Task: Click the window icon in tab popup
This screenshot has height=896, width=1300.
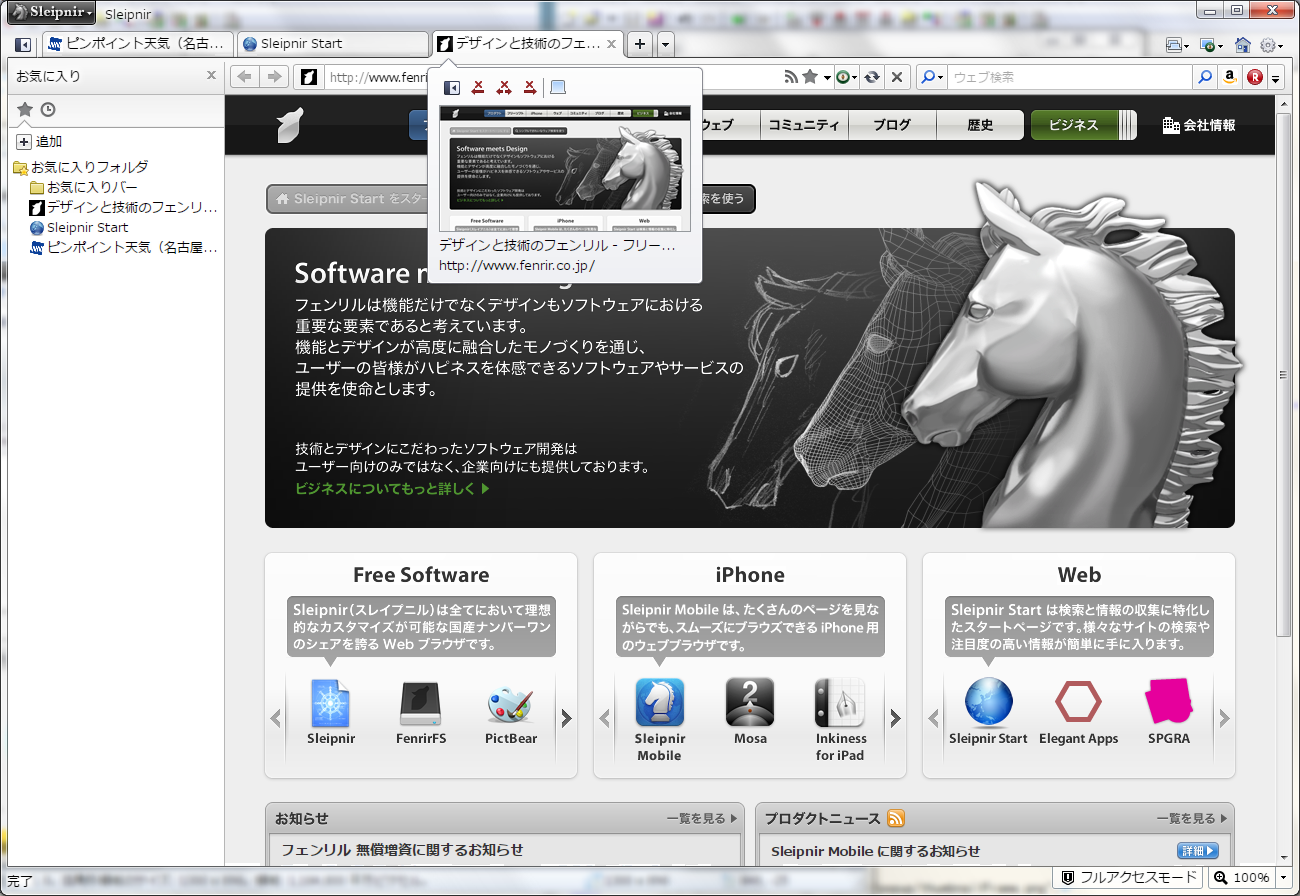Action: 559,88
